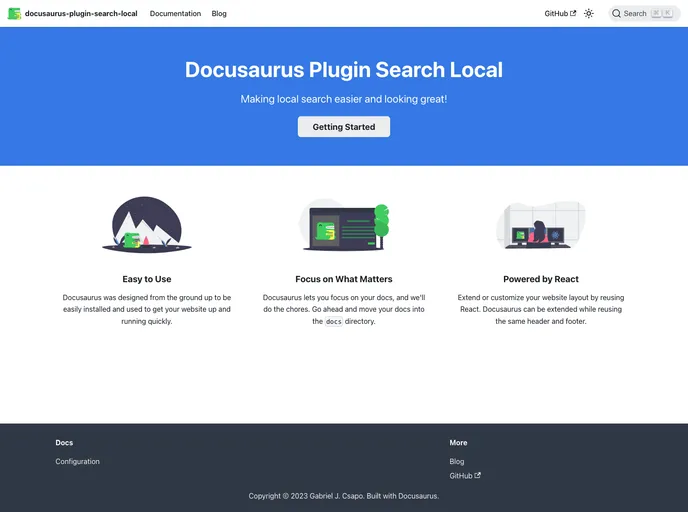688x512 pixels.
Task: Click the inline 'docs' code text
Action: tap(333, 322)
